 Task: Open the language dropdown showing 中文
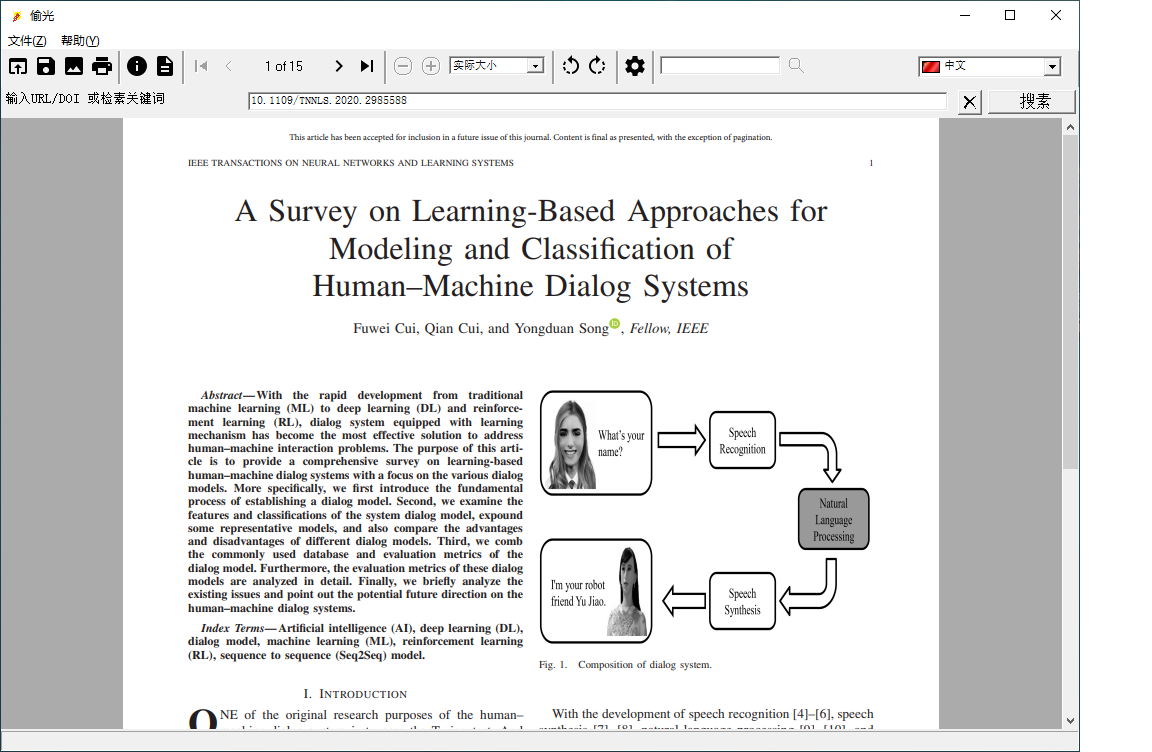point(990,66)
